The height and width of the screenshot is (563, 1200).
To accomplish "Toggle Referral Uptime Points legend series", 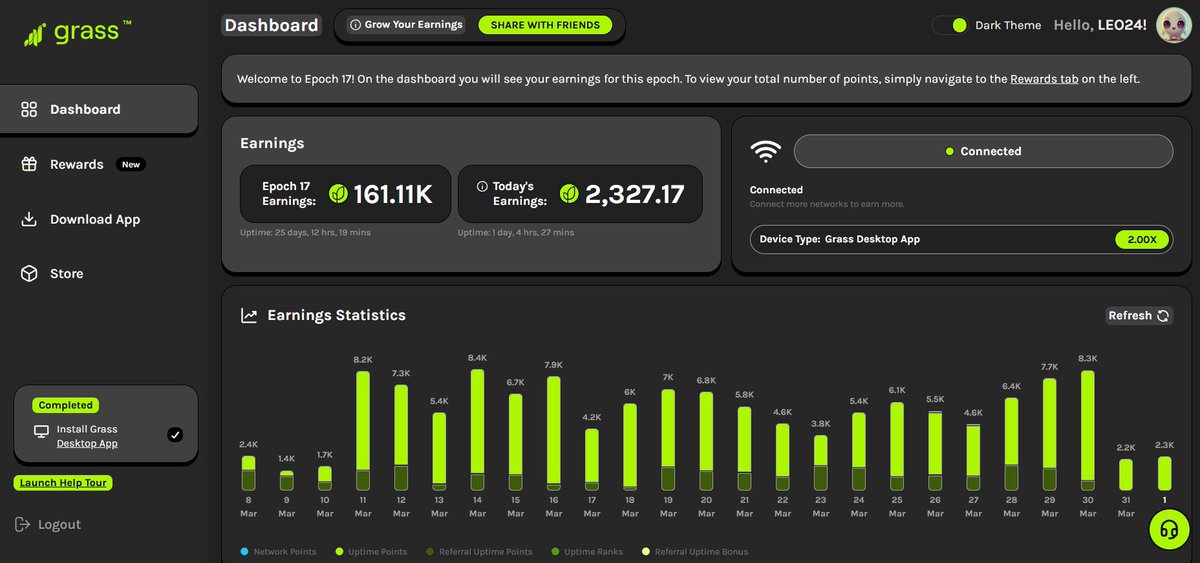I will pyautogui.click(x=478, y=551).
